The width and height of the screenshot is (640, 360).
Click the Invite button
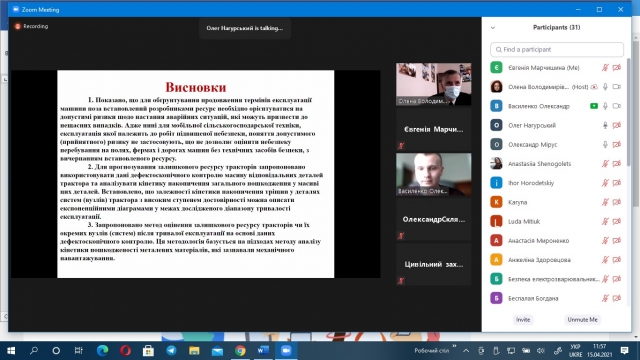tap(523, 320)
